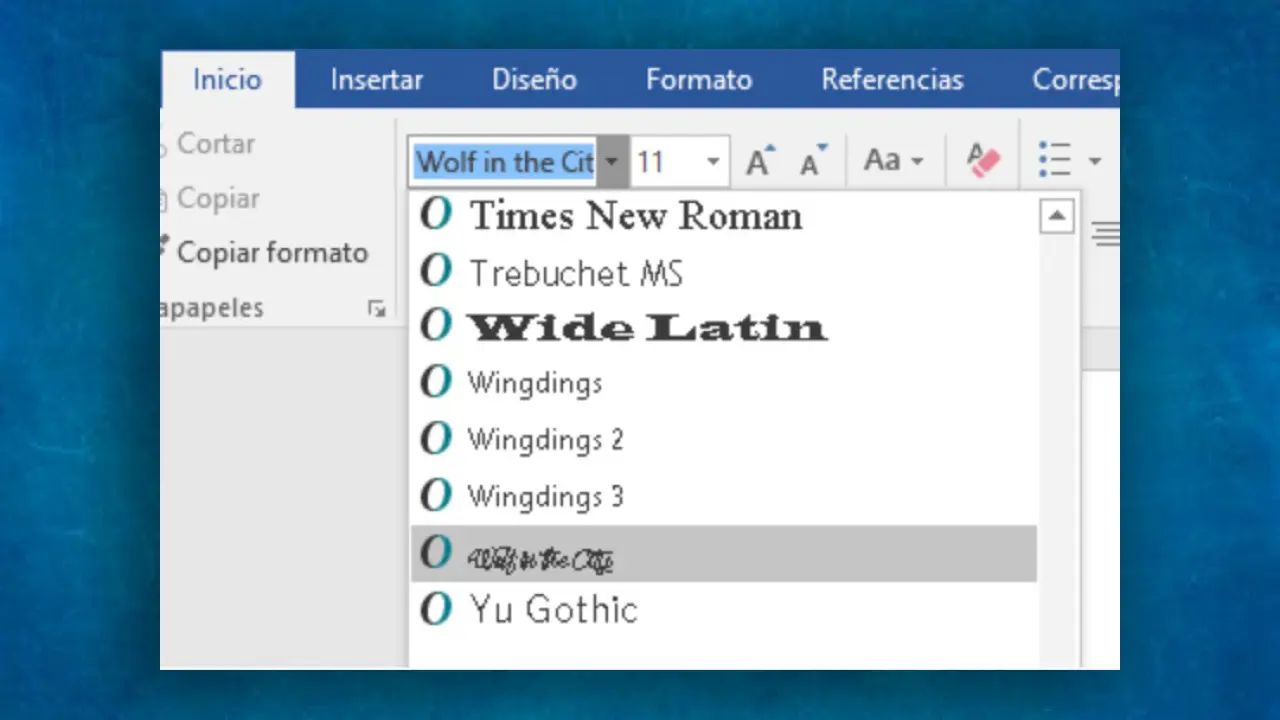Open the font size dropdown arrow
Screen dimensions: 1280x720
713,162
